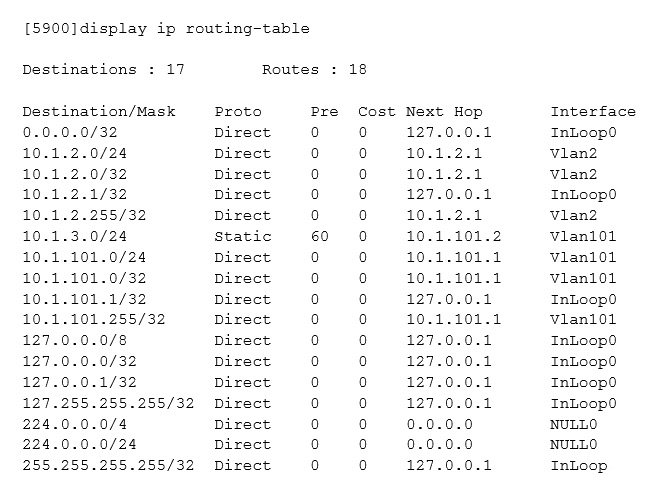This screenshot has height=486, width=662.
Task: Click the 10.1.101.2 next hop address
Action: (x=453, y=236)
